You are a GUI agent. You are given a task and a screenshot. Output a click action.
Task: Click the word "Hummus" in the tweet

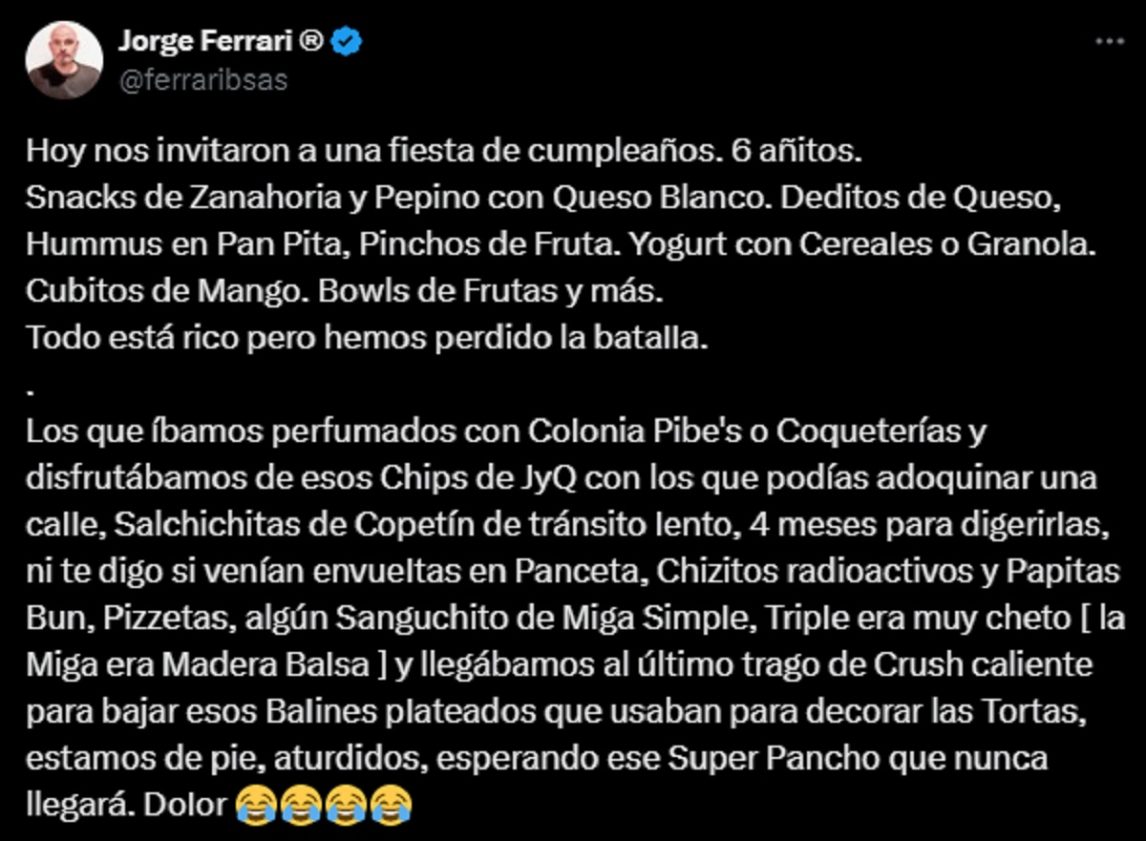click(94, 244)
